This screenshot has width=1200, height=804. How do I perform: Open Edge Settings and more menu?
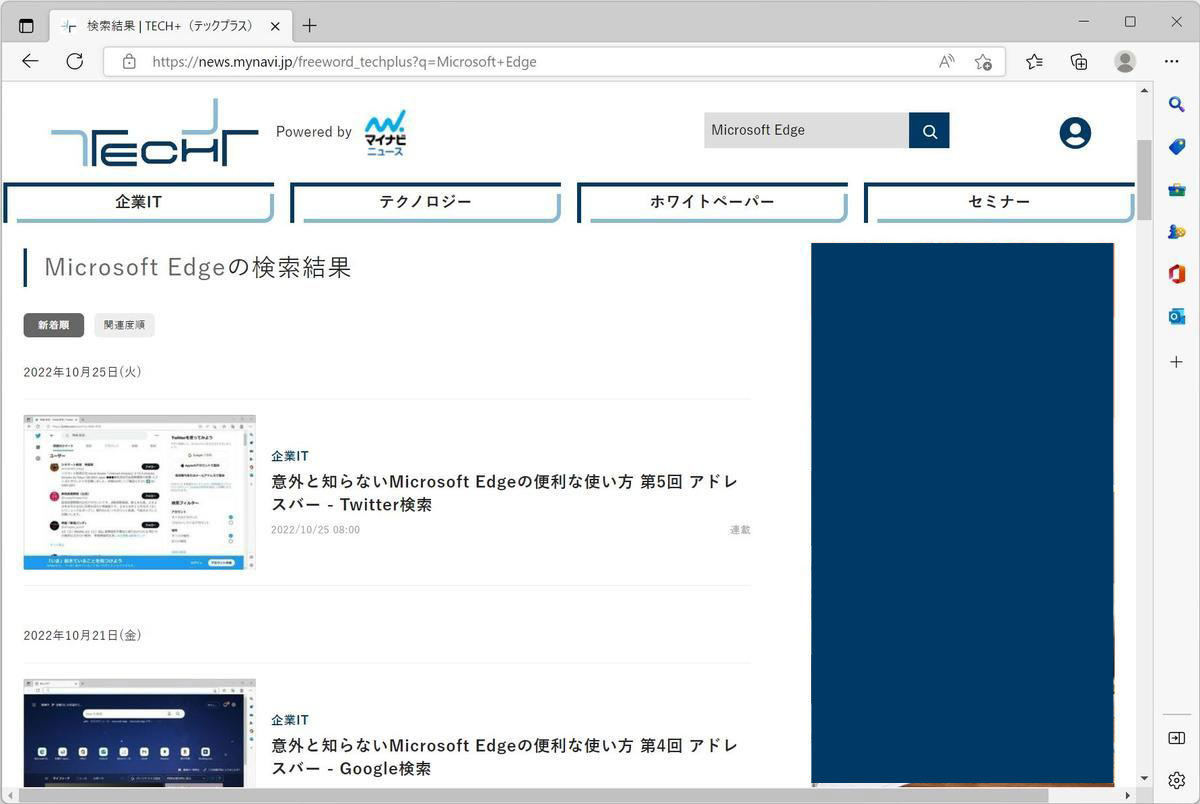(1172, 62)
